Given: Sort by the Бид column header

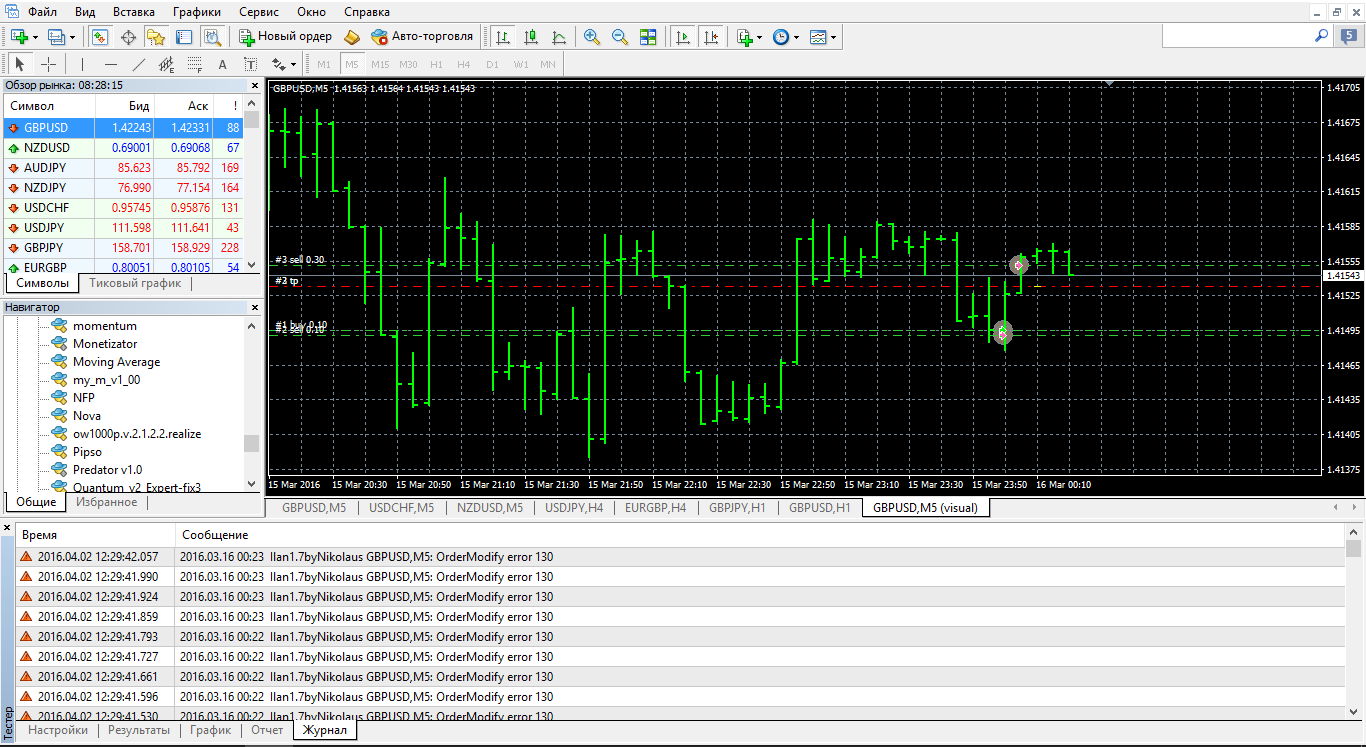Looking at the screenshot, I should pyautogui.click(x=125, y=105).
